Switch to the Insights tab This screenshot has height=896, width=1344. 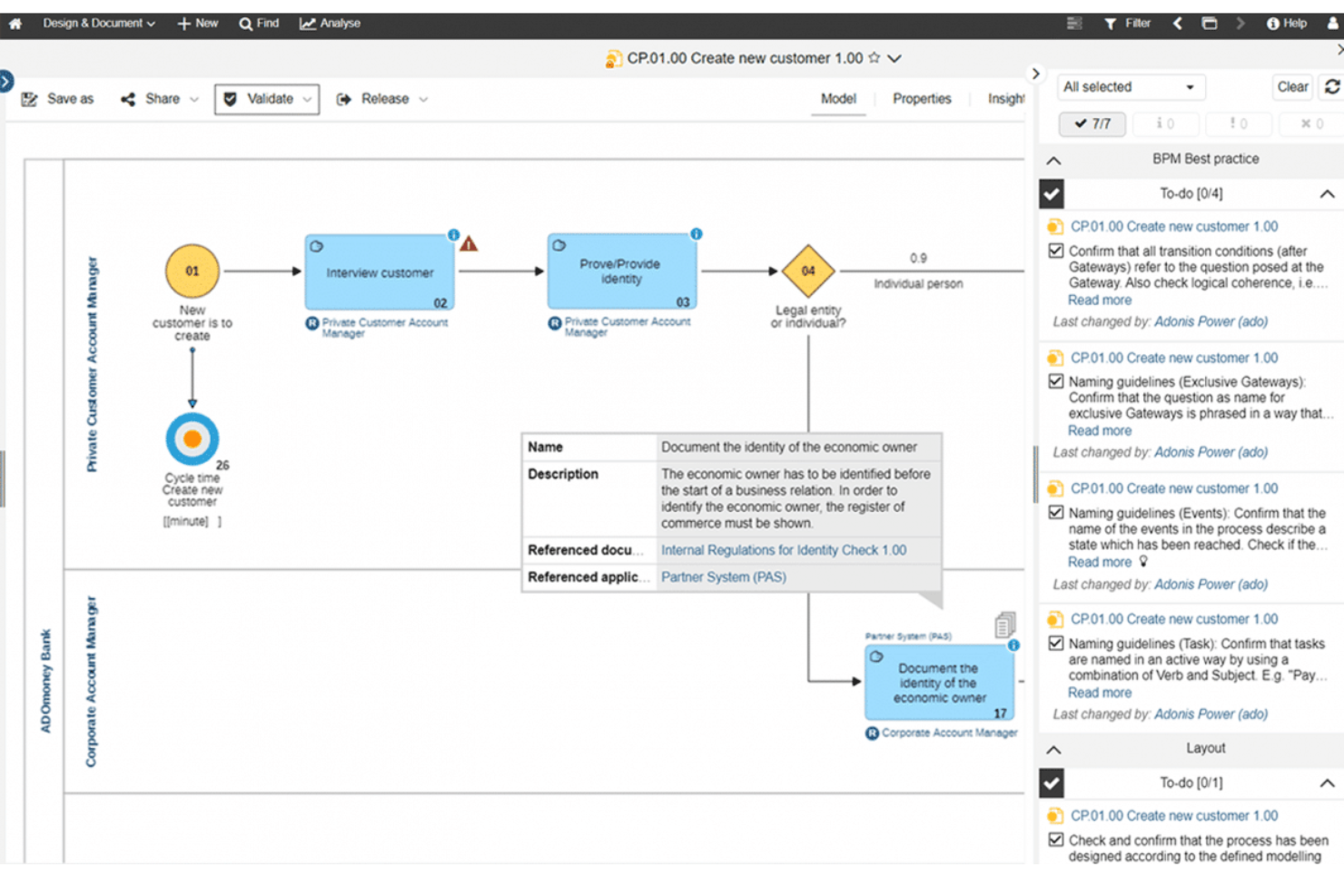pyautogui.click(x=1005, y=99)
